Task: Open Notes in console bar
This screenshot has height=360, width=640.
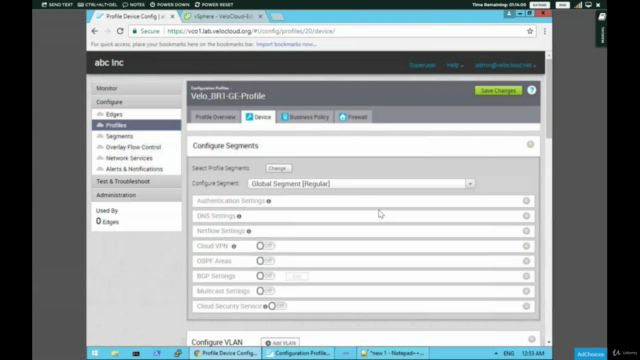Action: (133, 4)
